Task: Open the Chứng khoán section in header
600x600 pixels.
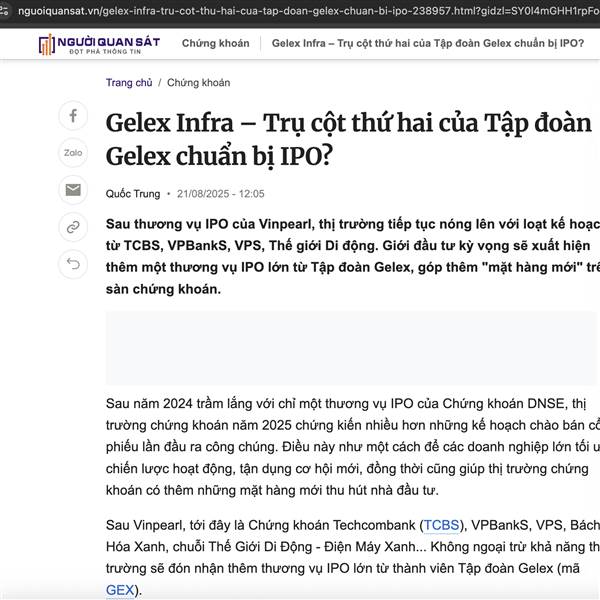Action: 215,43
